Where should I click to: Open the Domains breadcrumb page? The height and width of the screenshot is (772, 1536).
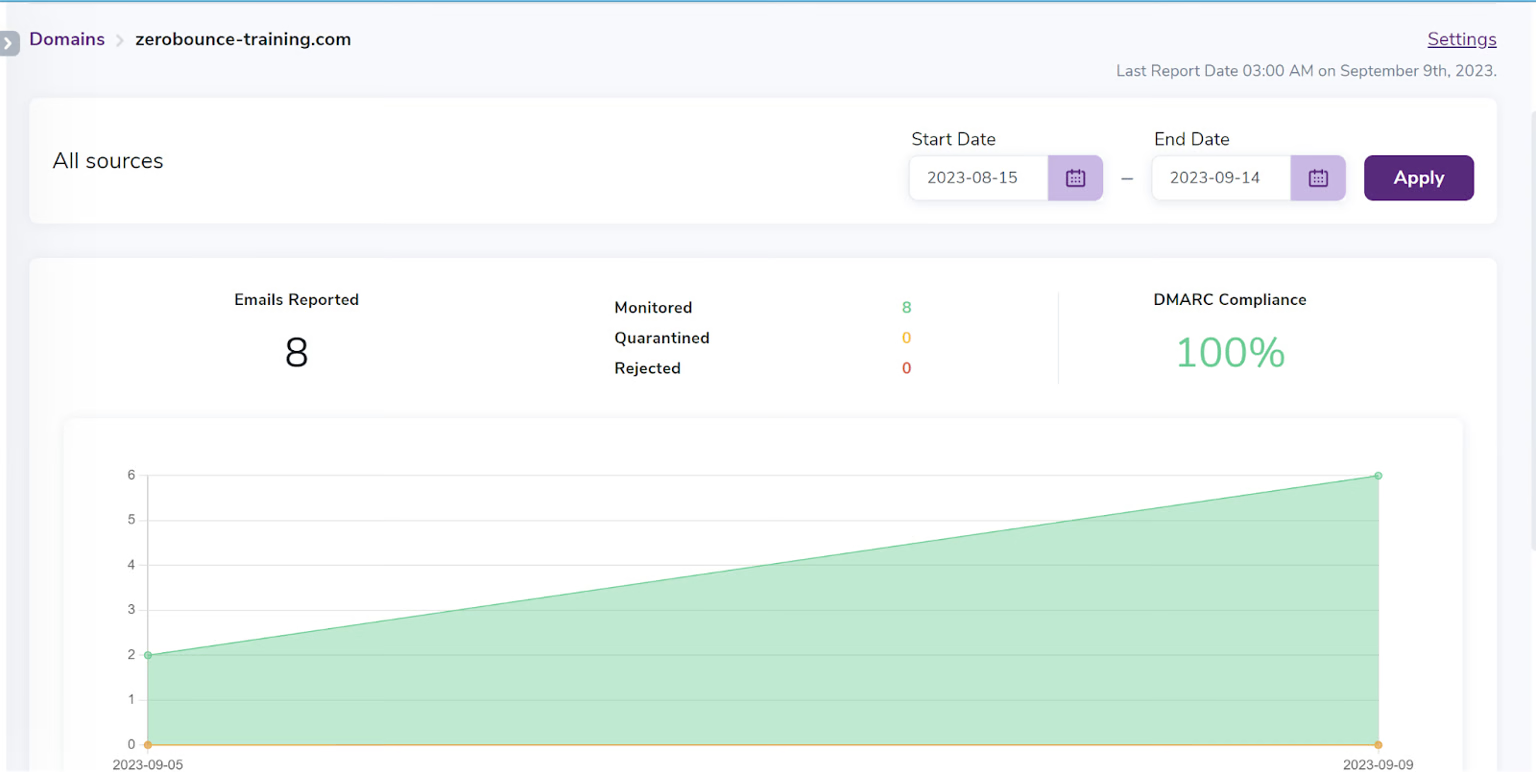coord(67,39)
